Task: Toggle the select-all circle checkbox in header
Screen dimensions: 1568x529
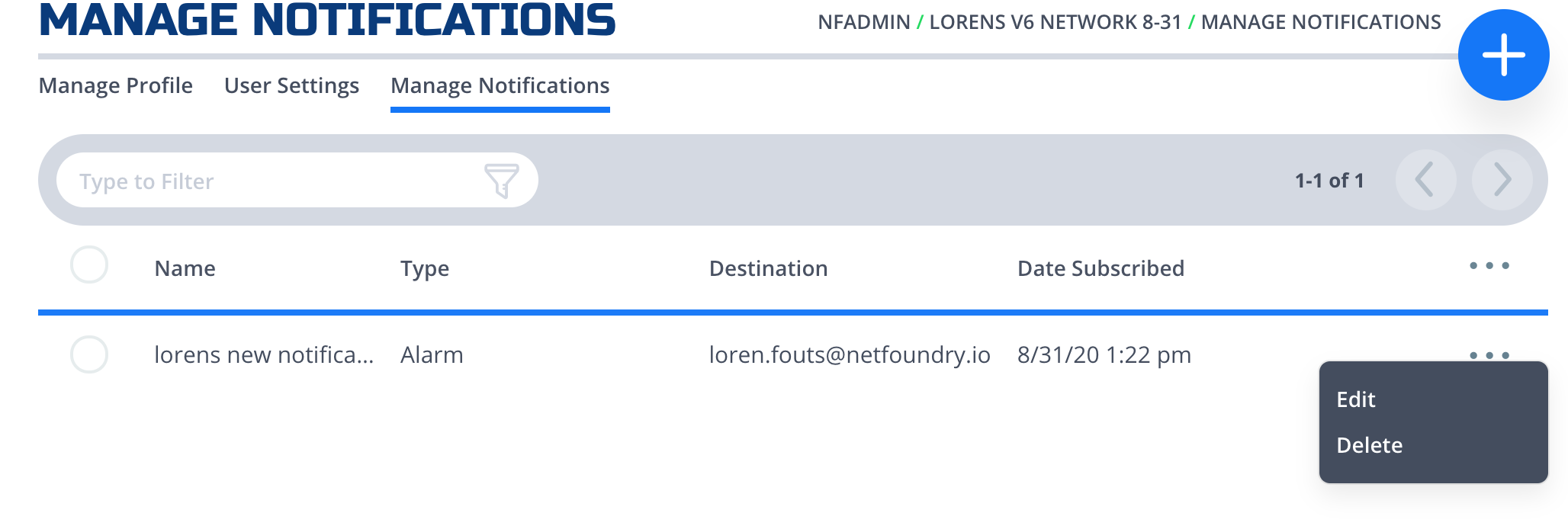Action: pos(89,265)
